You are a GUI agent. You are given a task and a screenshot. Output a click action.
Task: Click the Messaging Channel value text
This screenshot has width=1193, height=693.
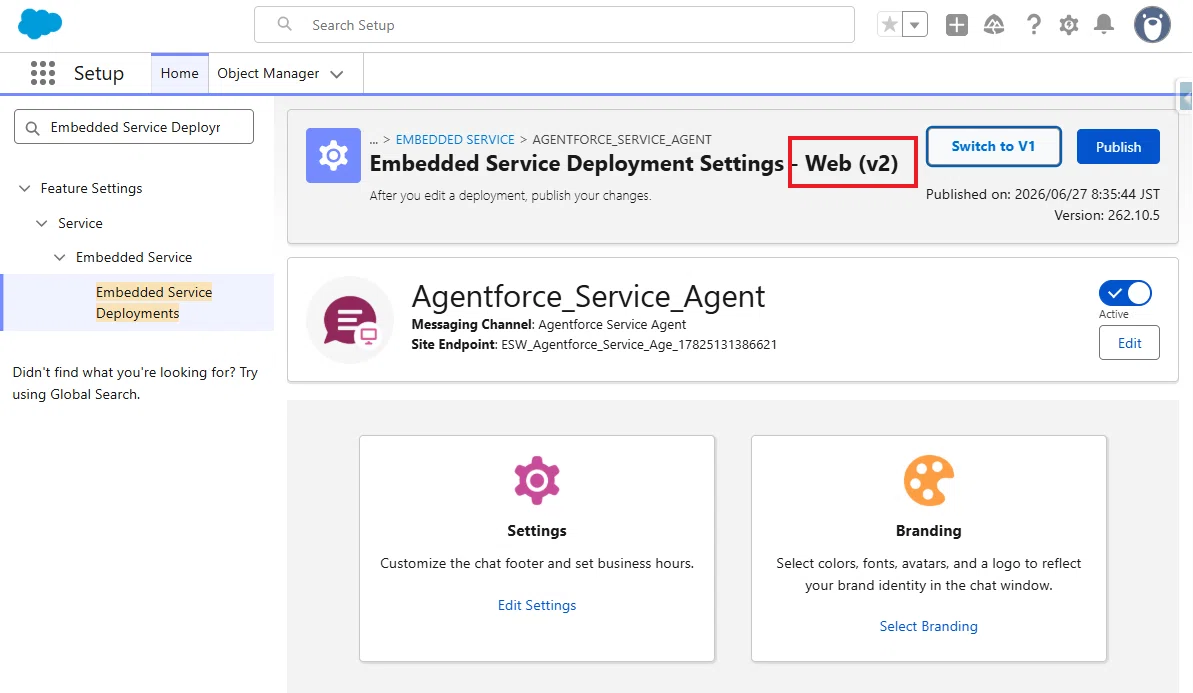point(612,324)
